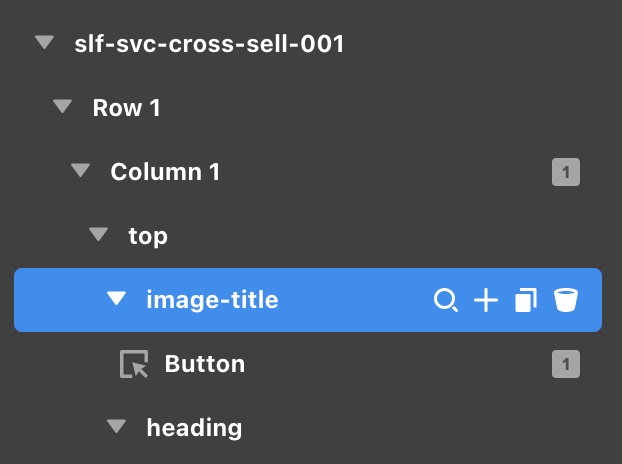Viewport: 622px width, 464px height.
Task: Collapse the Row 1 tree node
Action: [x=62, y=107]
